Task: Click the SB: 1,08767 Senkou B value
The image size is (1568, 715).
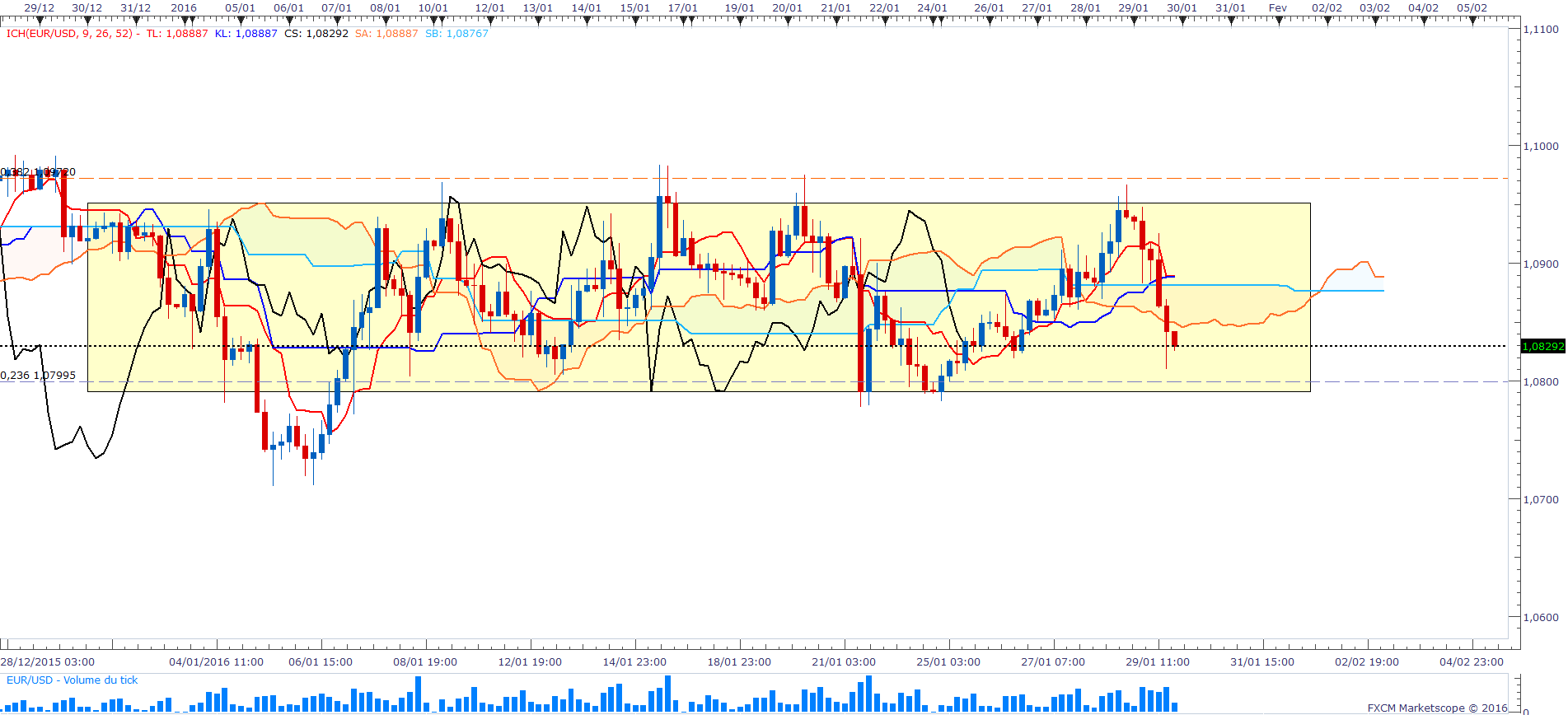Action: coord(456,34)
